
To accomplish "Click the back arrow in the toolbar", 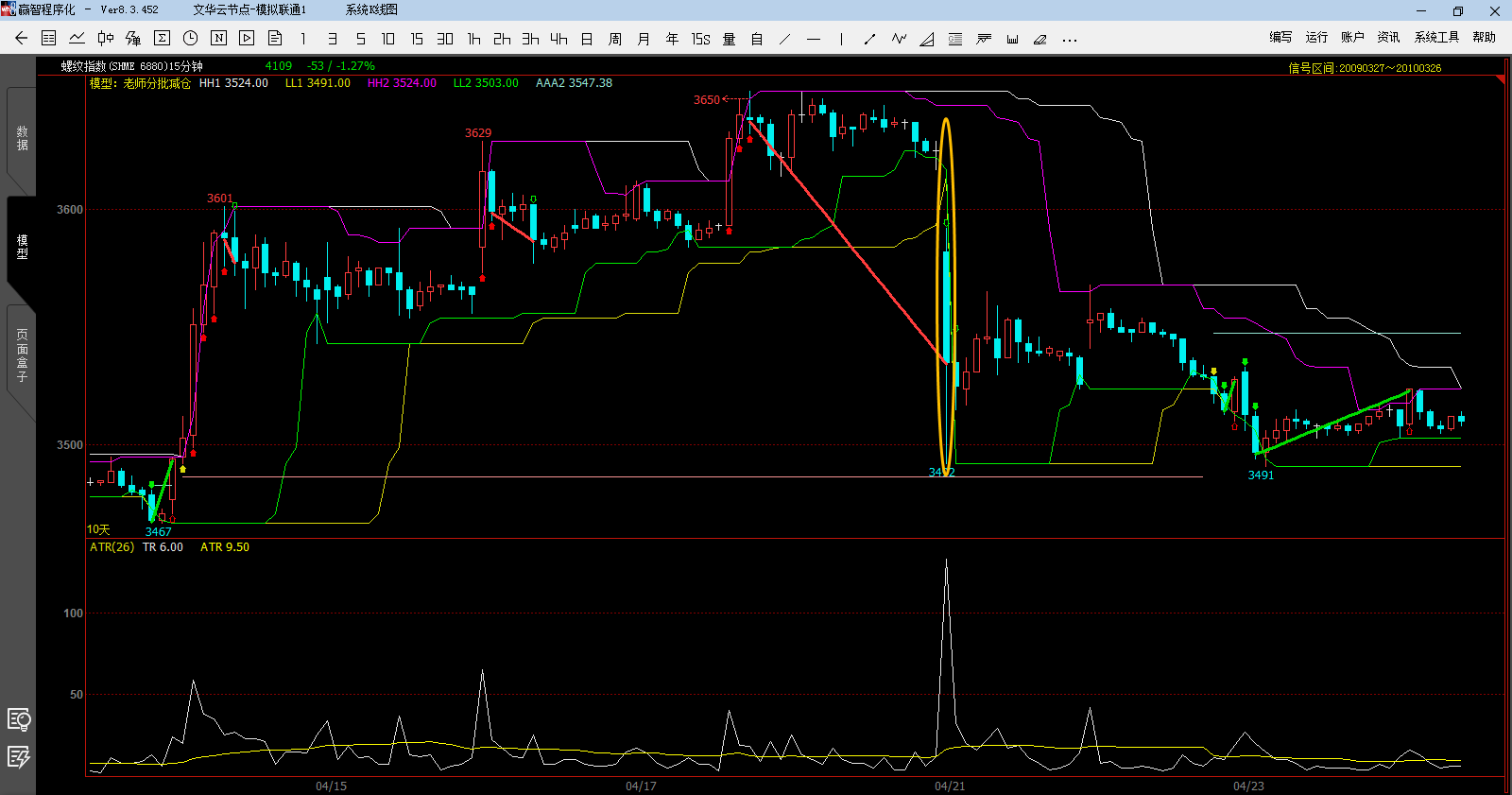I will click(x=21, y=39).
